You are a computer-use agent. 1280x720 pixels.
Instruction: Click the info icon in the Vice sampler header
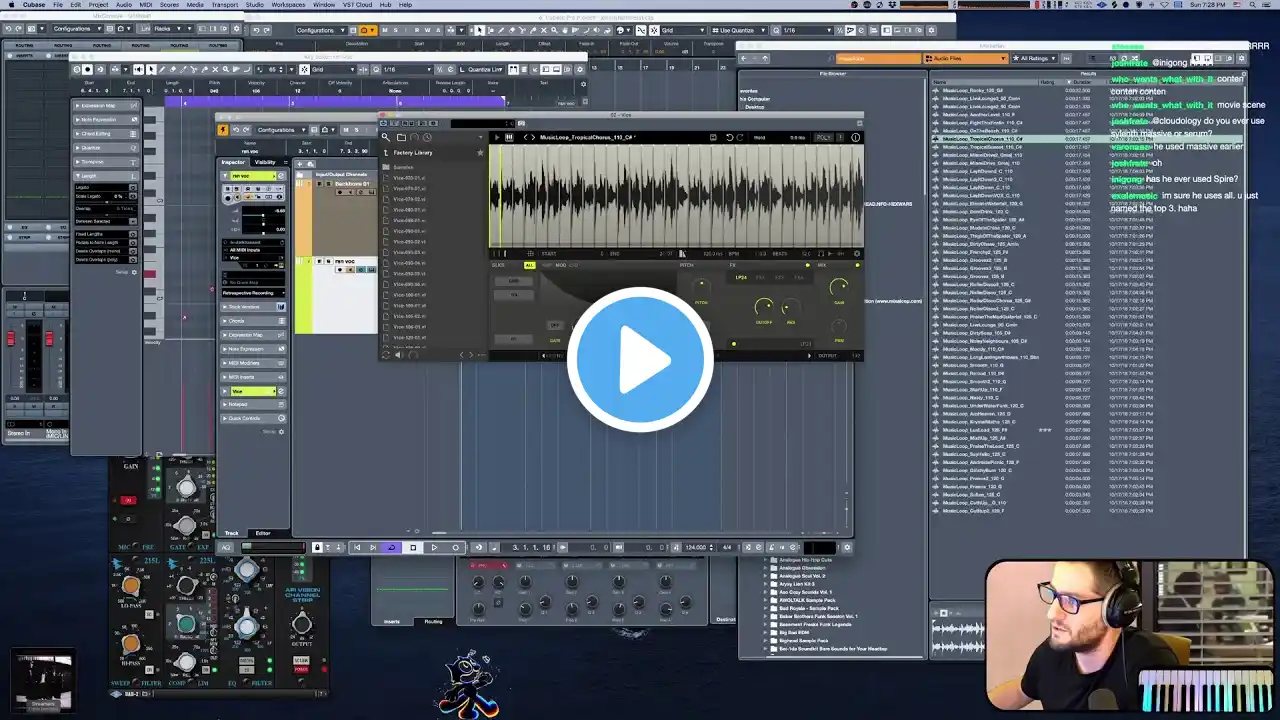click(855, 137)
